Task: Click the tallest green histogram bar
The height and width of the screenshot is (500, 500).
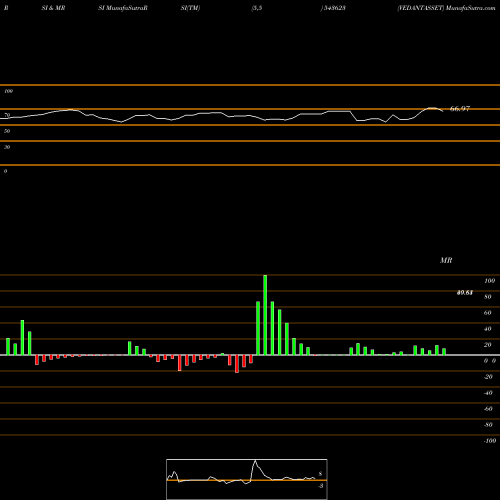Action: pyautogui.click(x=265, y=315)
